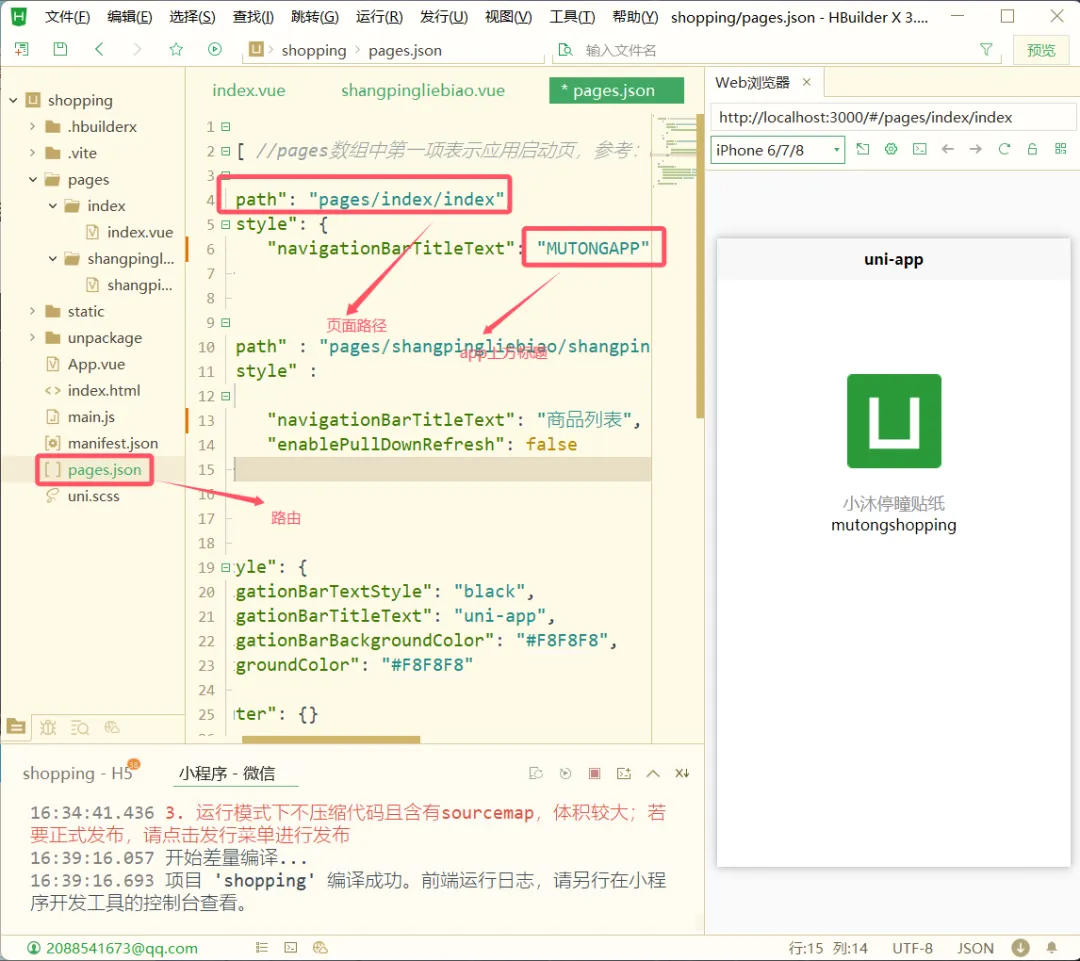
Task: Bookmark with the star icon
Action: tap(176, 49)
